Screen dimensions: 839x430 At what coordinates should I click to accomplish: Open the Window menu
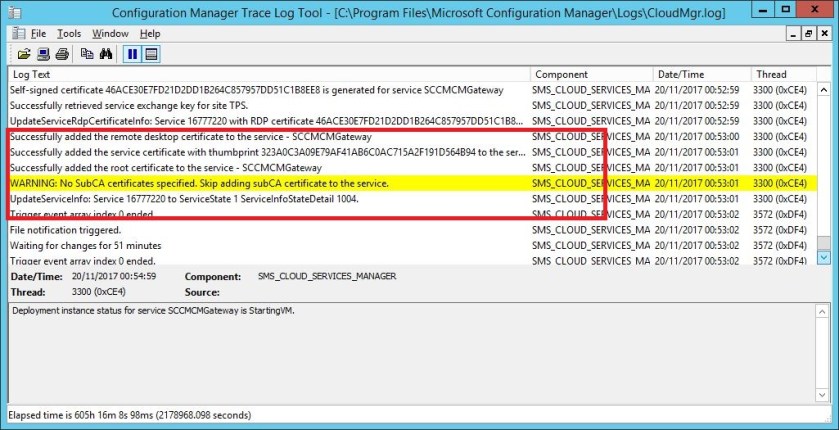tap(110, 34)
